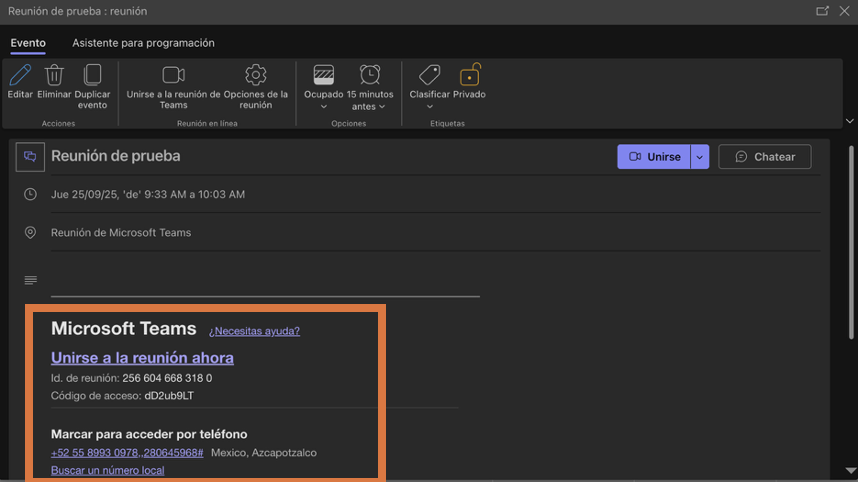Click the vertical scrollbar on the right

coord(851,300)
